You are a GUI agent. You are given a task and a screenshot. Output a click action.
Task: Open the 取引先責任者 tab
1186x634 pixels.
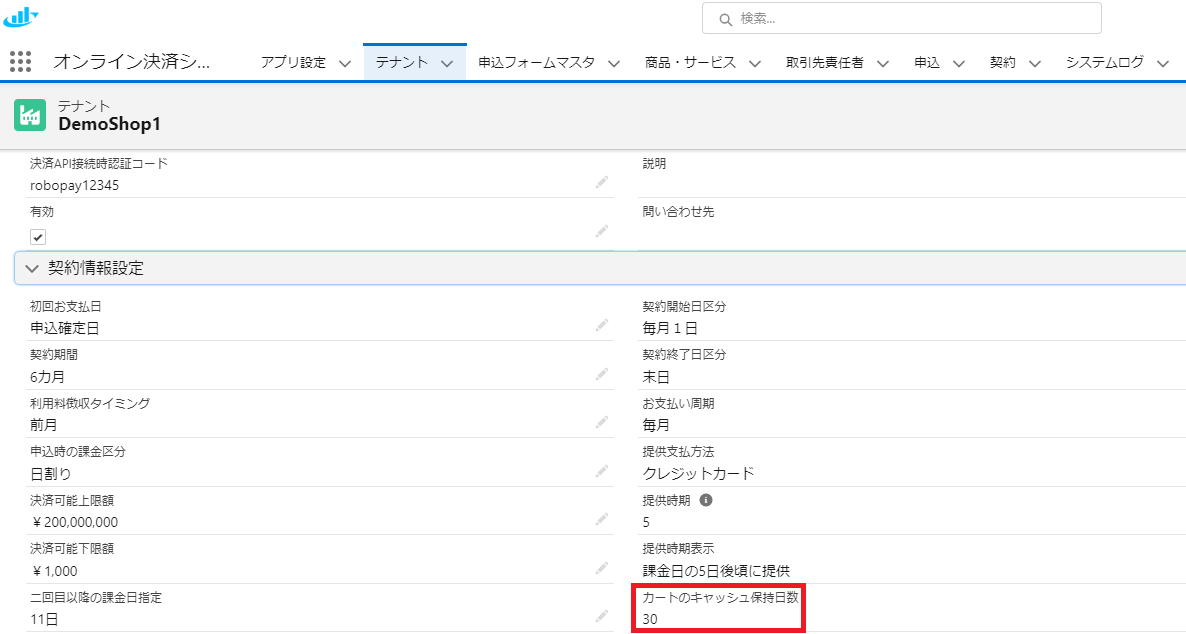tap(824, 62)
